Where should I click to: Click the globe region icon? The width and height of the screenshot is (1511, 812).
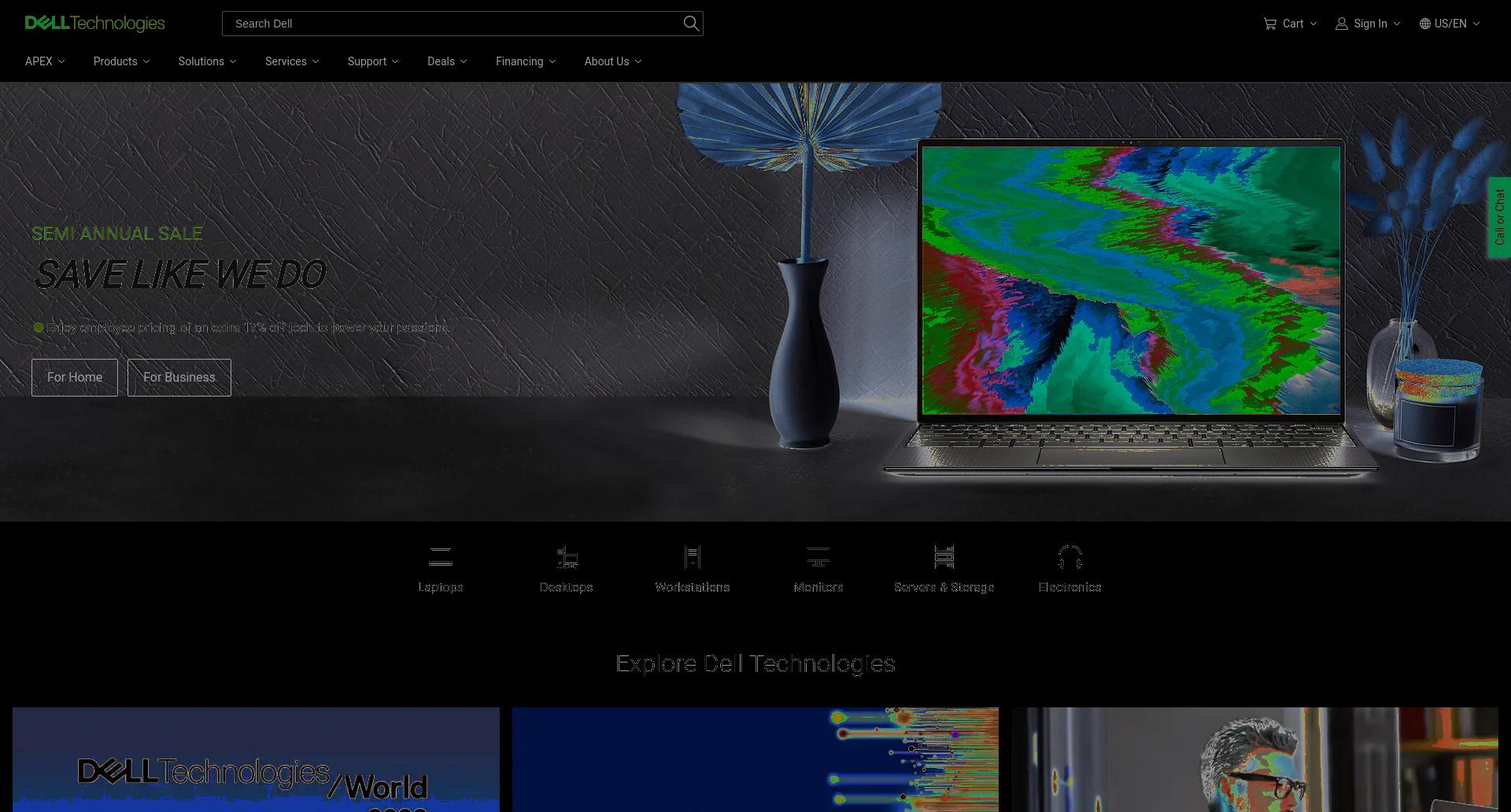pos(1425,24)
